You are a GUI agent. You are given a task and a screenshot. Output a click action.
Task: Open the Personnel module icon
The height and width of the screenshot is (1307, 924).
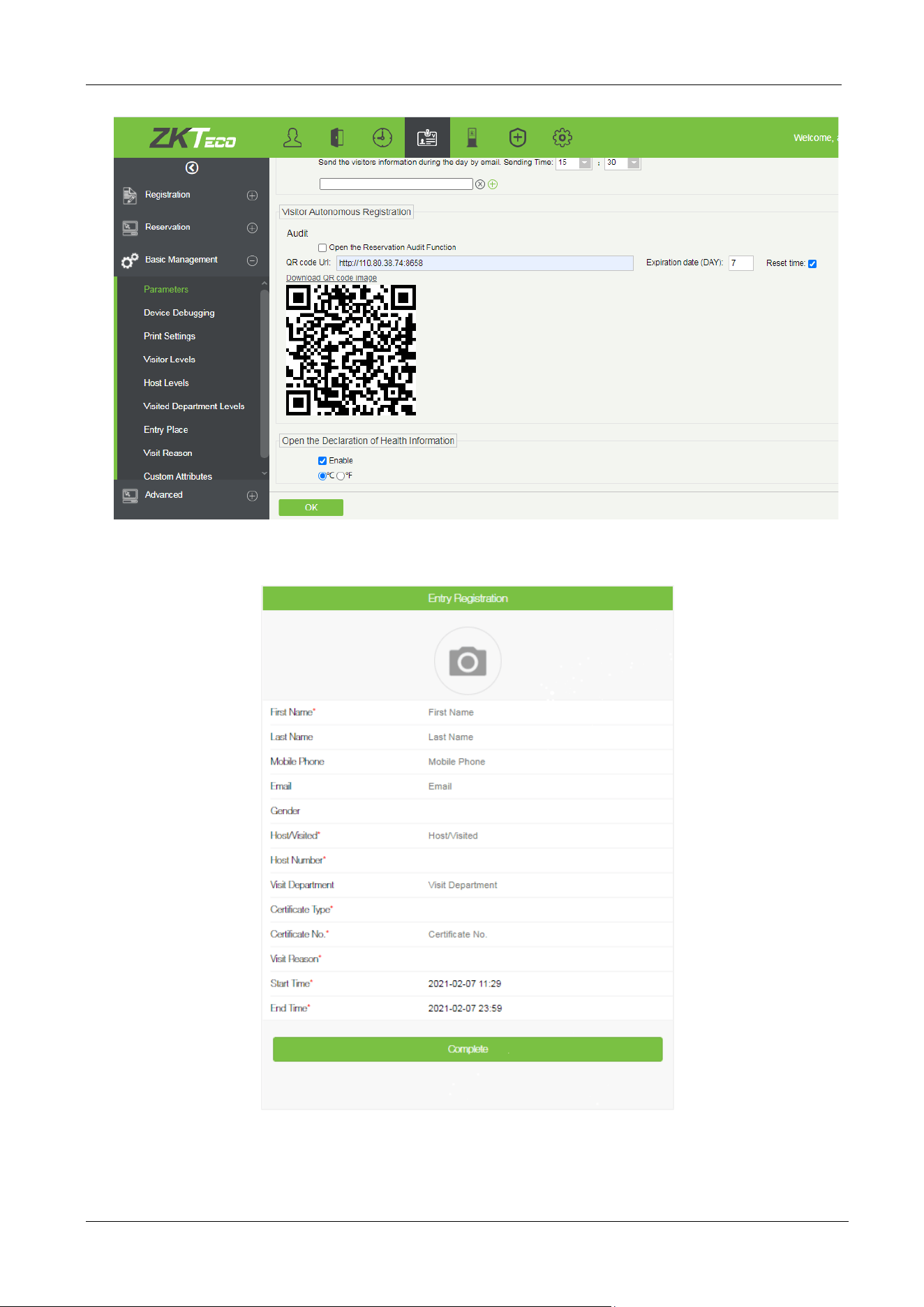pyautogui.click(x=292, y=138)
